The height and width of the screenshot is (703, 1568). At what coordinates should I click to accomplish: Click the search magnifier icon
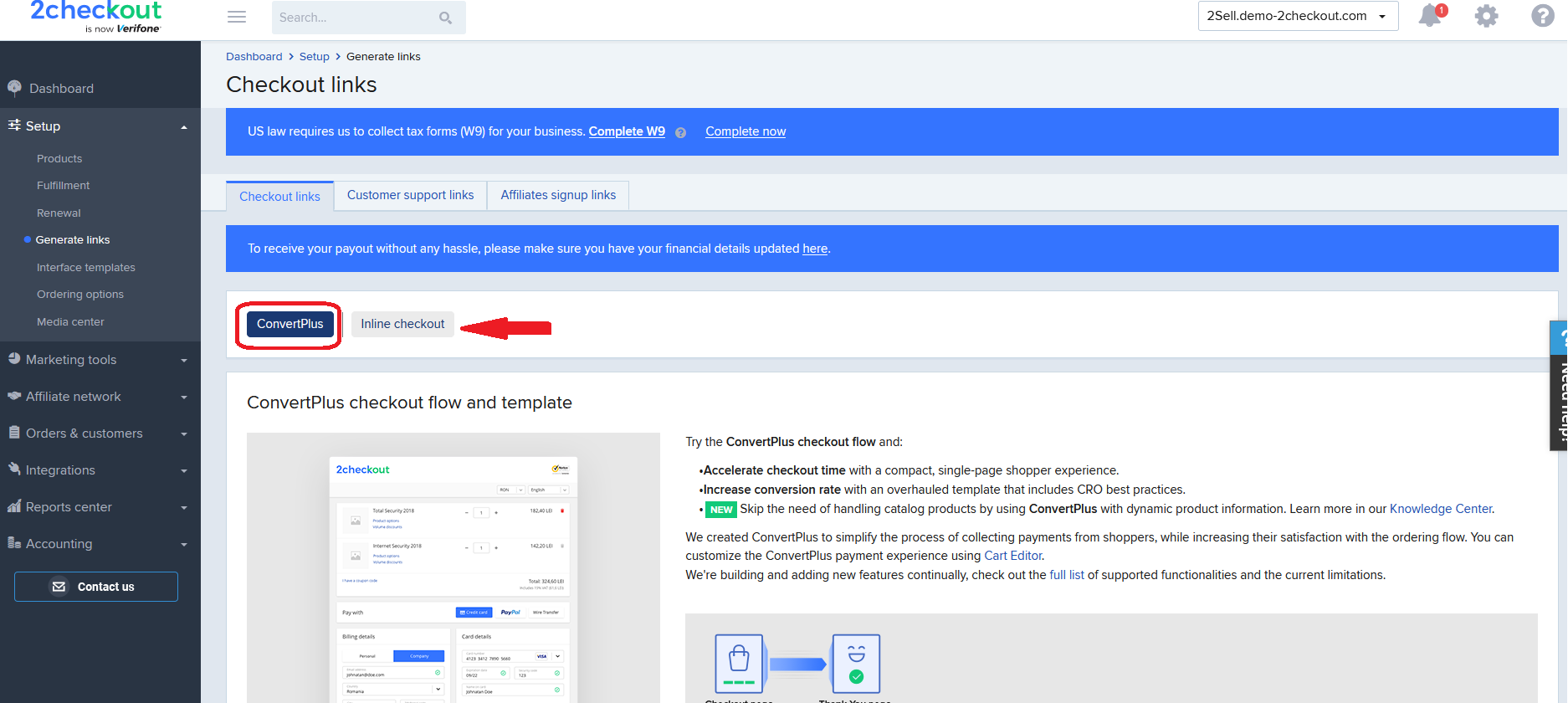[x=446, y=18]
